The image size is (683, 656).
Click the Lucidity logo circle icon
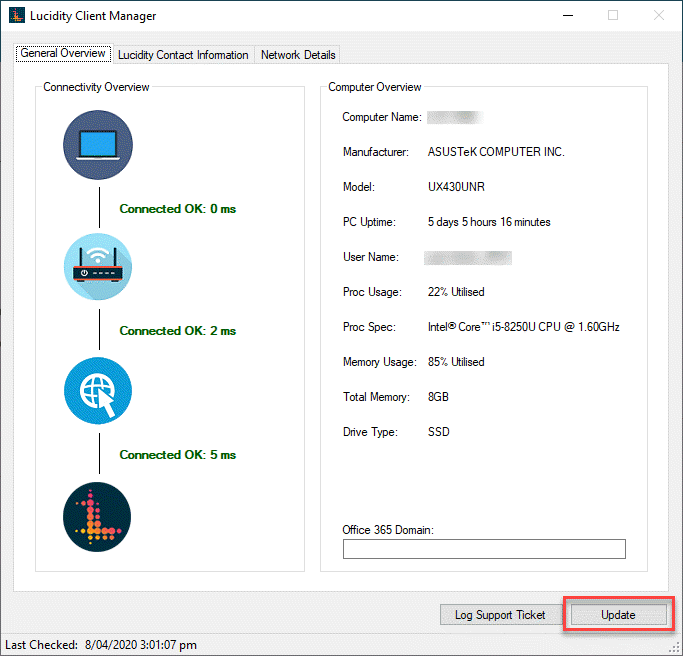97,517
